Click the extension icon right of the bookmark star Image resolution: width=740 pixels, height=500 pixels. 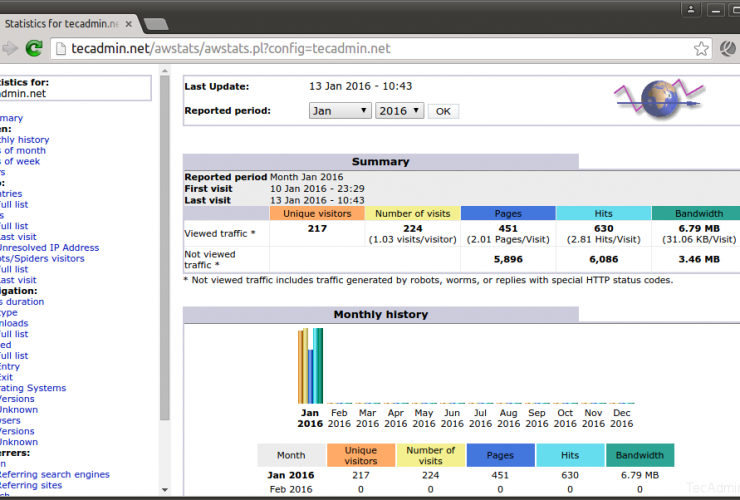tap(727, 48)
